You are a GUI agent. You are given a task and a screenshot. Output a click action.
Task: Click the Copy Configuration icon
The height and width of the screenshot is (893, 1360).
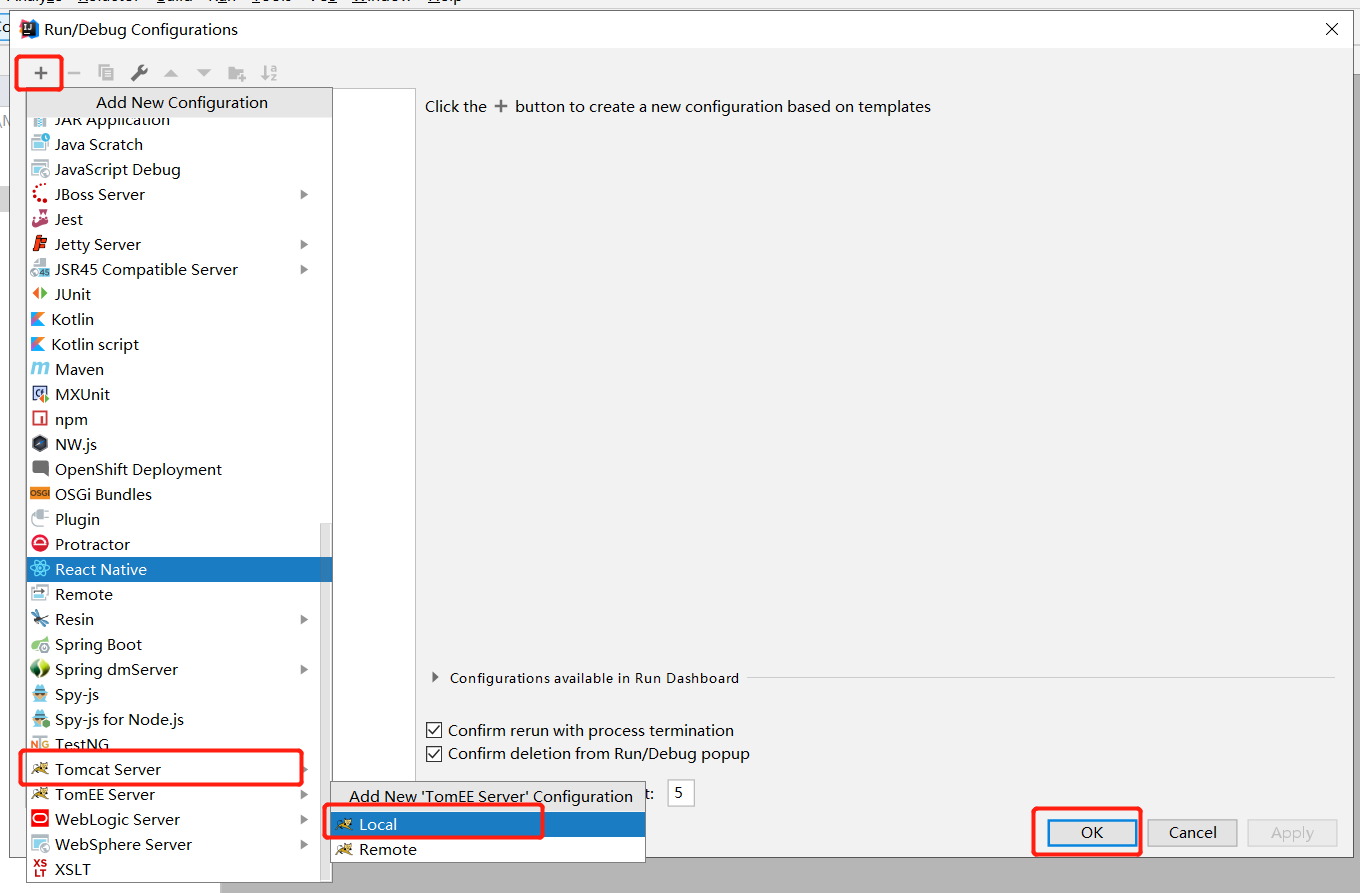click(106, 73)
